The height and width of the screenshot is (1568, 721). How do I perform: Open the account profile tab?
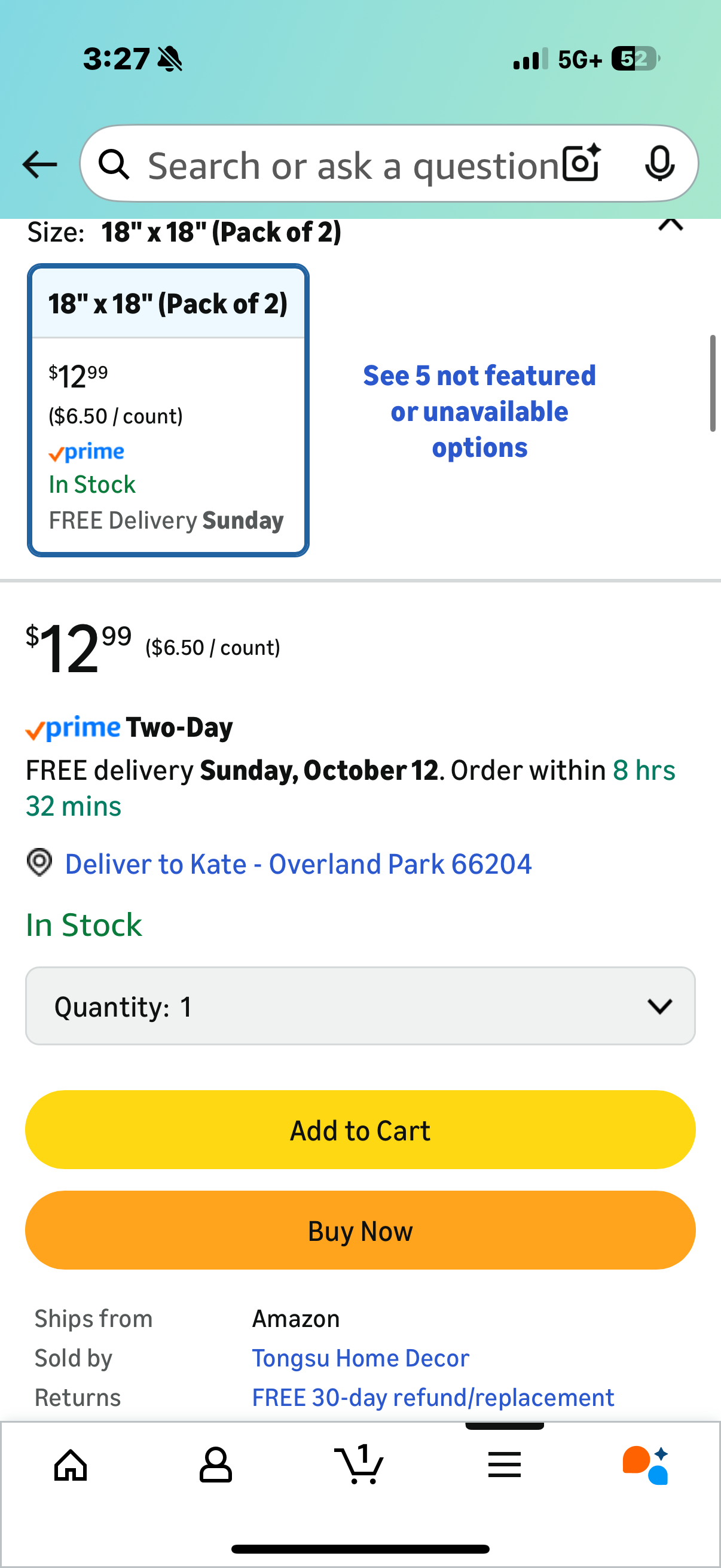pos(215,1465)
